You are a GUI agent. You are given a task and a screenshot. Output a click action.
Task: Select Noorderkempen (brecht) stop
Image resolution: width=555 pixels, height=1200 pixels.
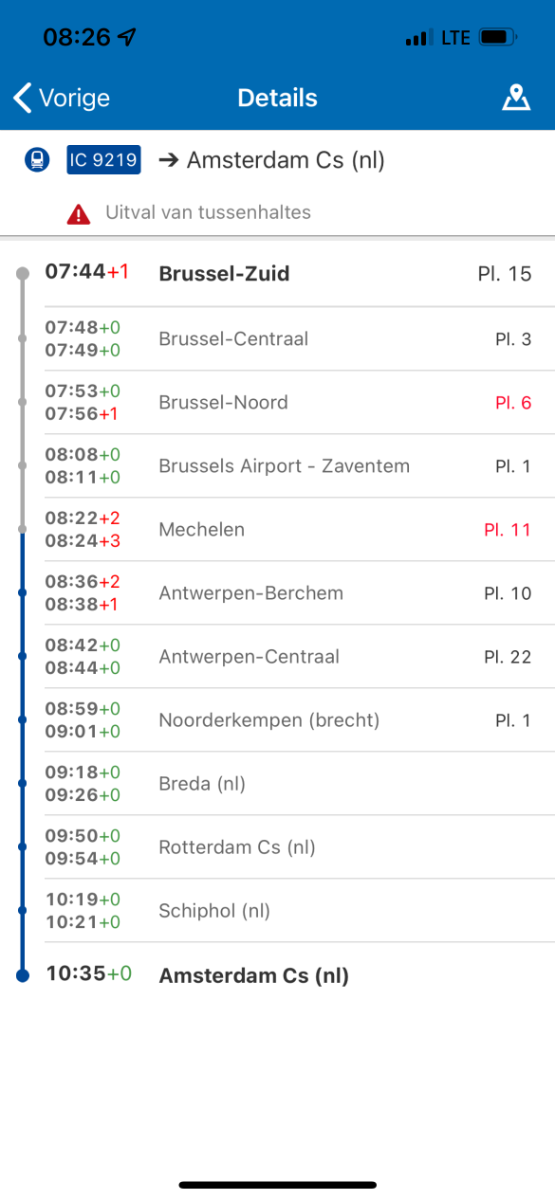click(x=288, y=720)
